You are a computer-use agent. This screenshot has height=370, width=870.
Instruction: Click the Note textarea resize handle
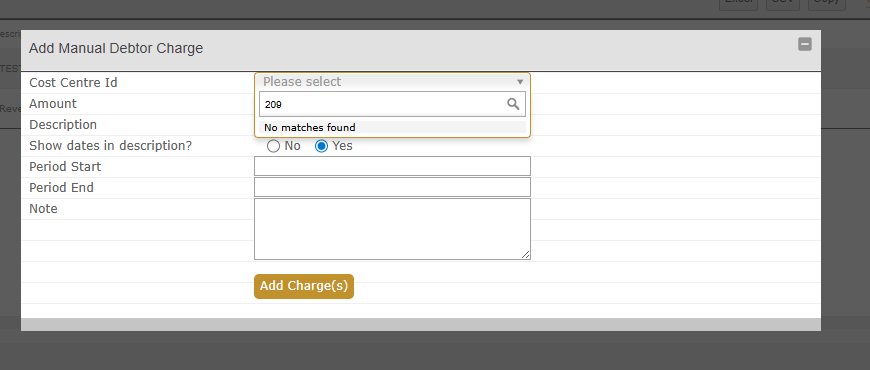526,255
